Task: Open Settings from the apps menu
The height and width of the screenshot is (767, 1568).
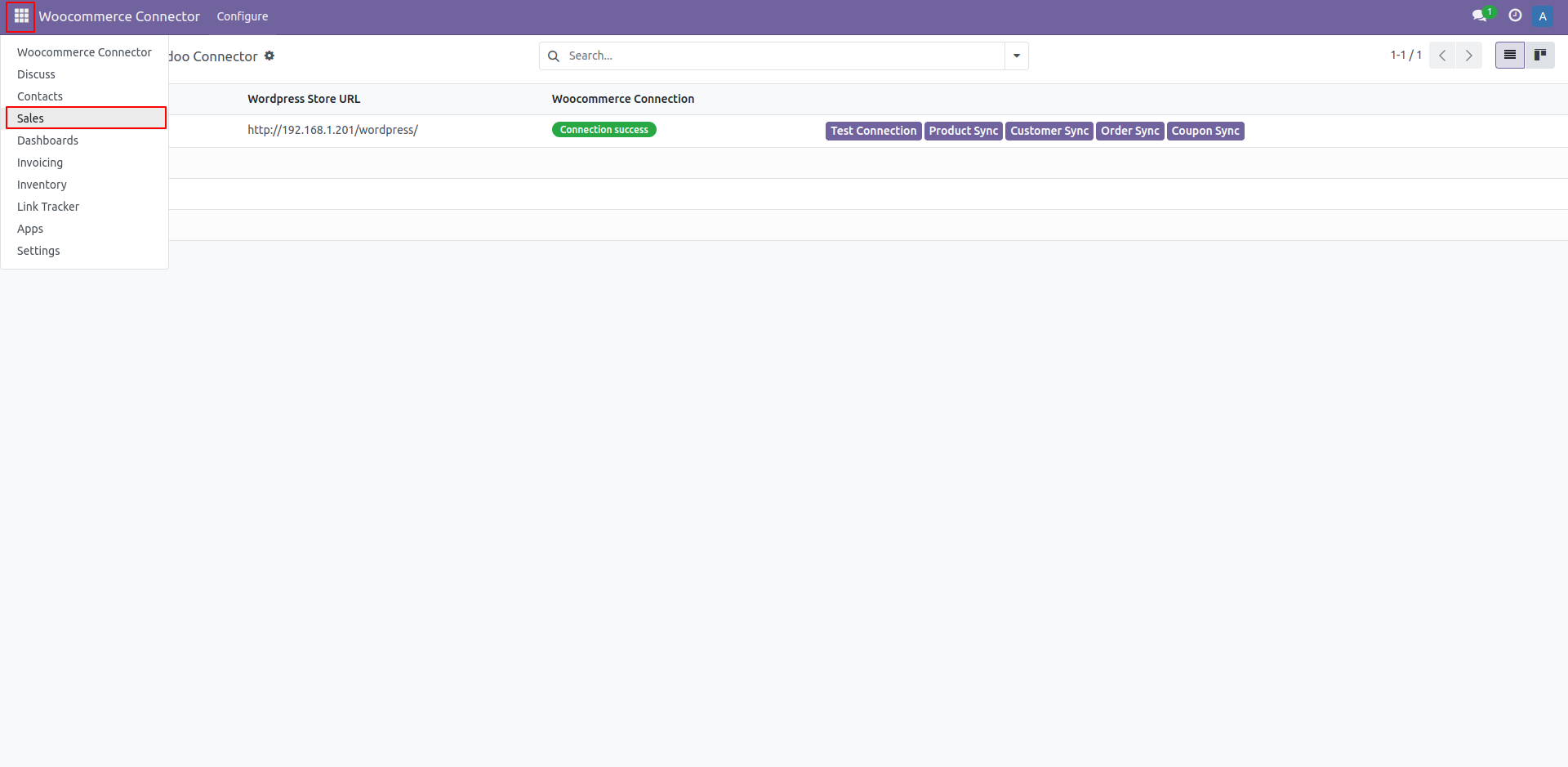Action: [38, 251]
